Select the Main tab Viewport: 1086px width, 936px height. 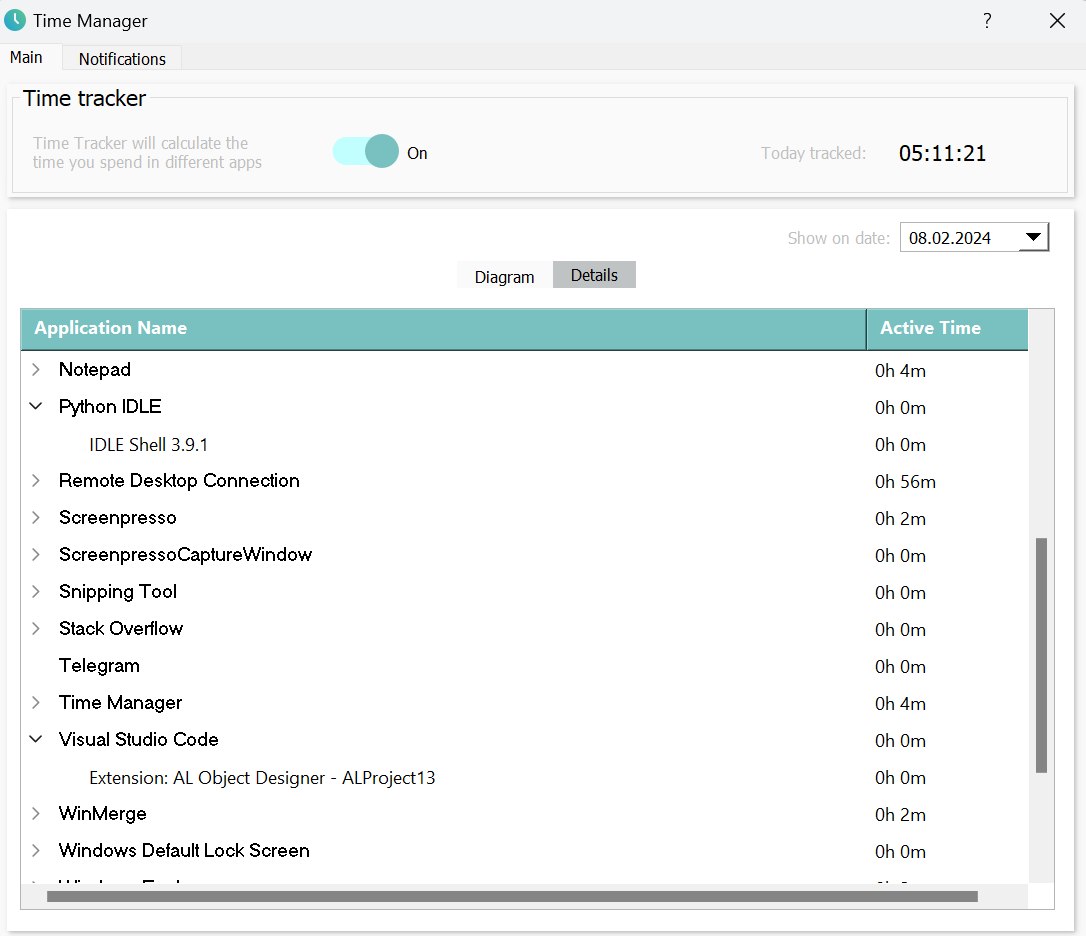click(27, 58)
